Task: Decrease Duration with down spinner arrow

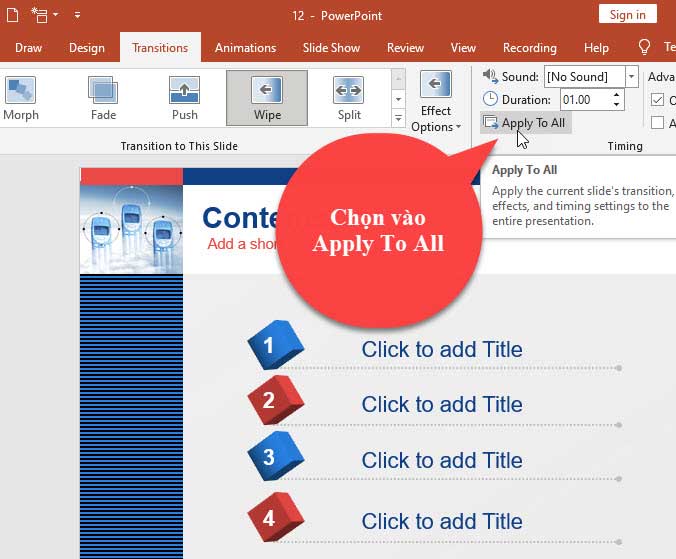Action: [x=617, y=105]
